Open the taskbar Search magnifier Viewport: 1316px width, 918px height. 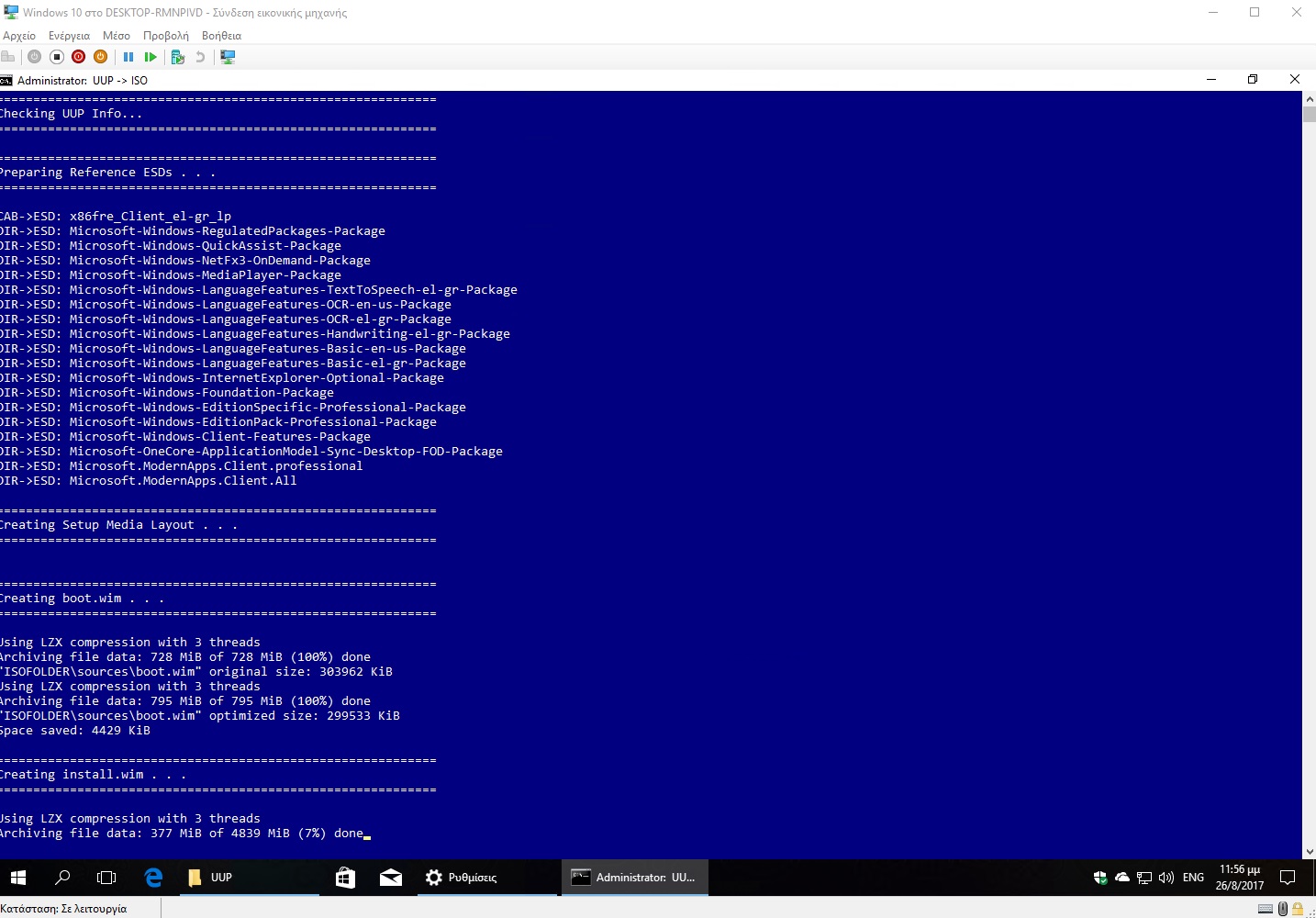tap(62, 878)
